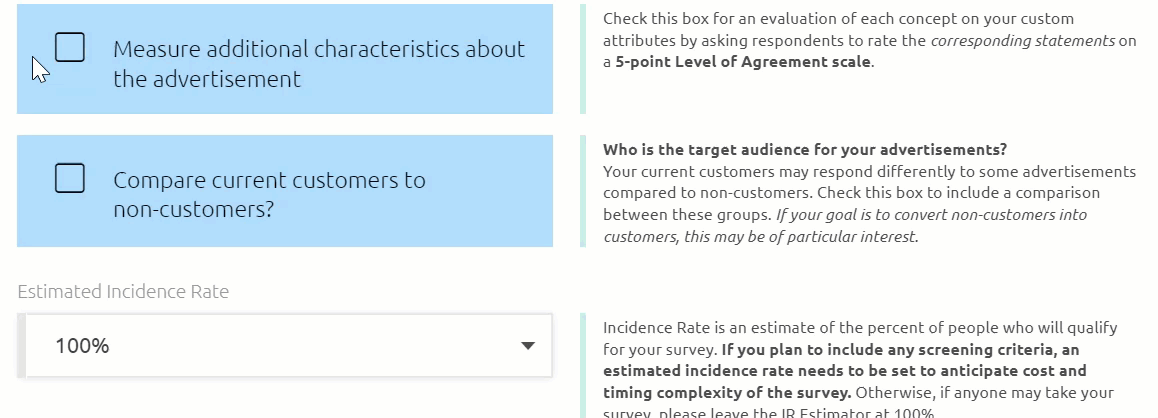Screen dimensions: 1158x418
Task: Click the gray left edge of the rate dropdown
Action: (x=21, y=346)
